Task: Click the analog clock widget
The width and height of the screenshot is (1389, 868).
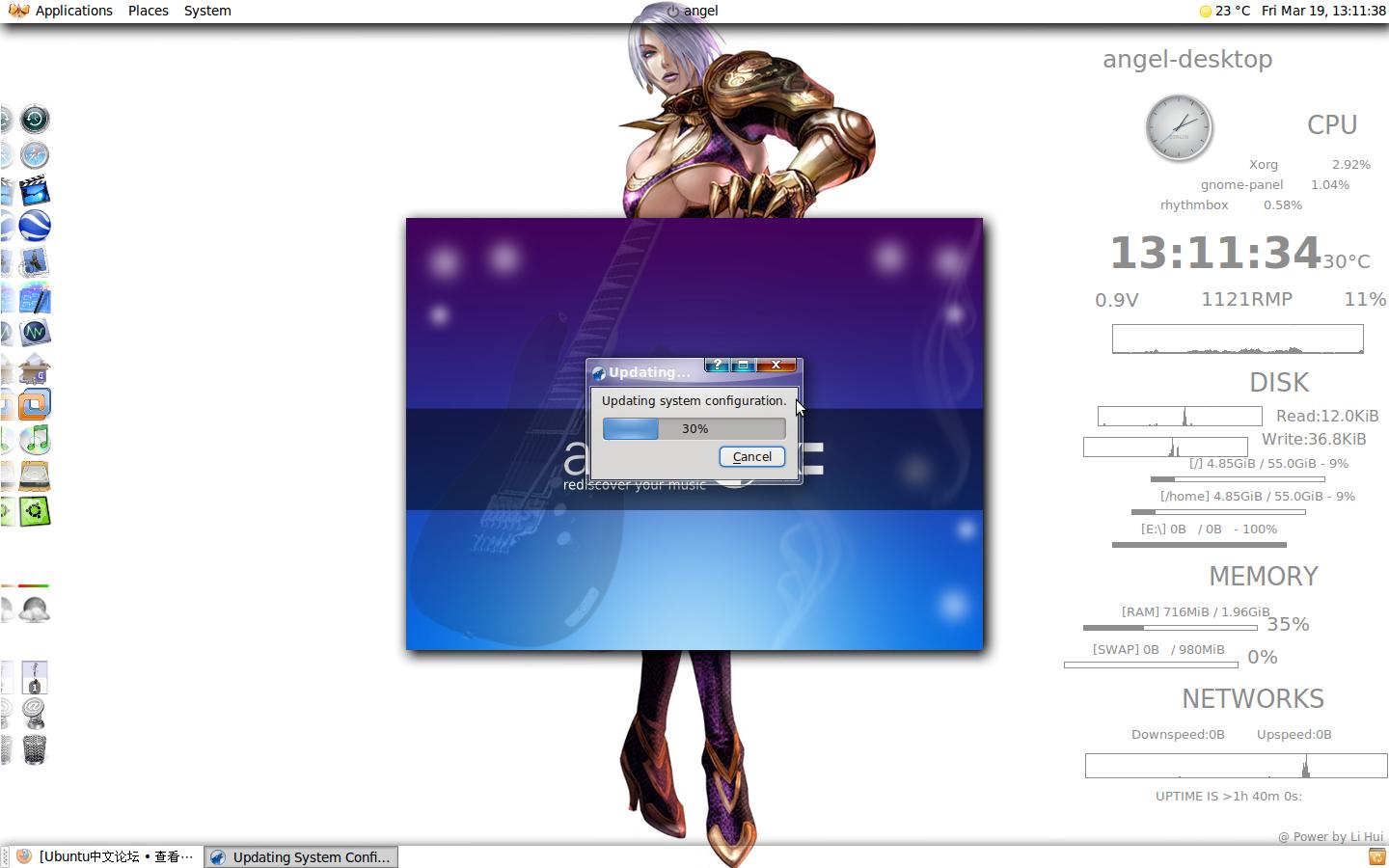Action: click(1179, 128)
